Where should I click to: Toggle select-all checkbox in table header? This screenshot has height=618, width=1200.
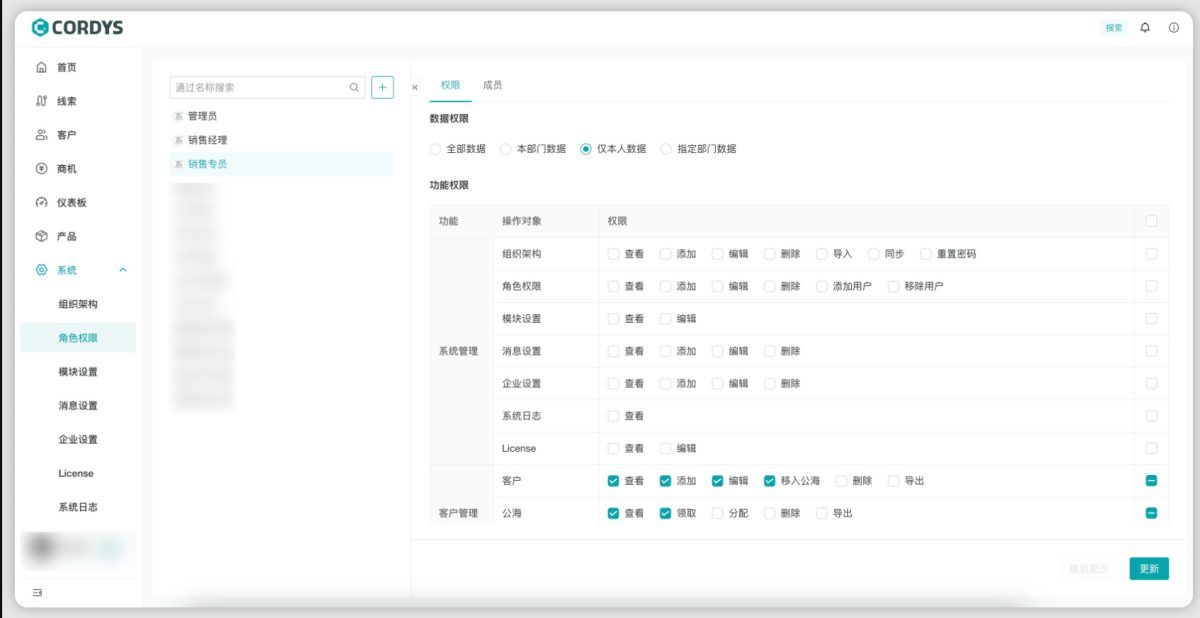1151,221
